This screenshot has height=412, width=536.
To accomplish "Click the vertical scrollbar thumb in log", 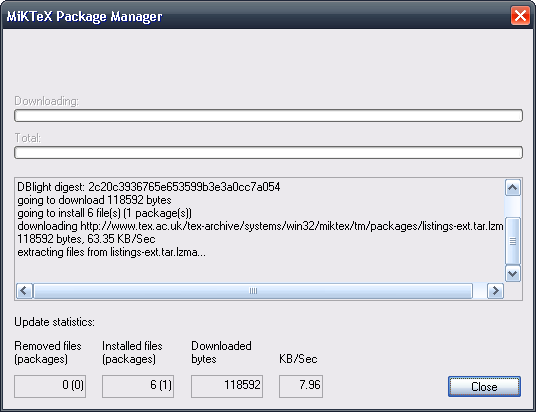I will 513,241.
